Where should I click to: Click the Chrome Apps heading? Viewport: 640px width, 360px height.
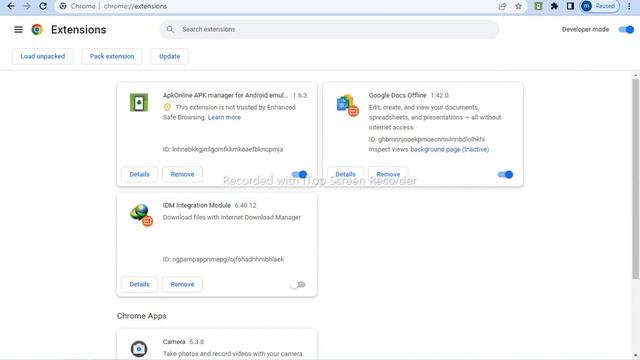pyautogui.click(x=142, y=316)
